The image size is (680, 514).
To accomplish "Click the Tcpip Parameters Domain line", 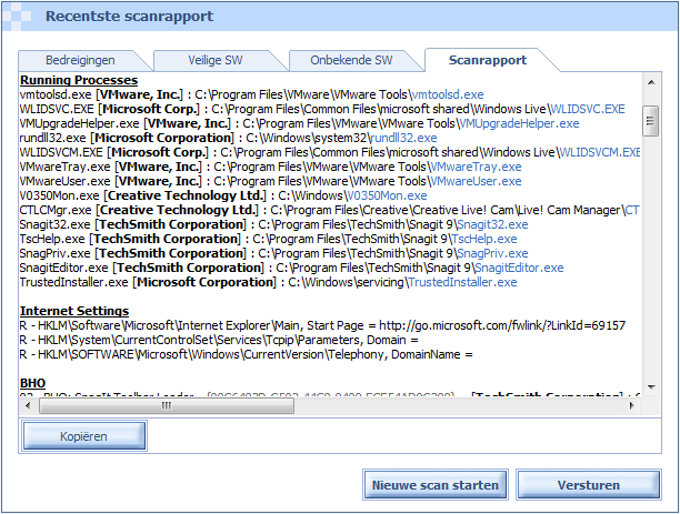I will pos(219,340).
